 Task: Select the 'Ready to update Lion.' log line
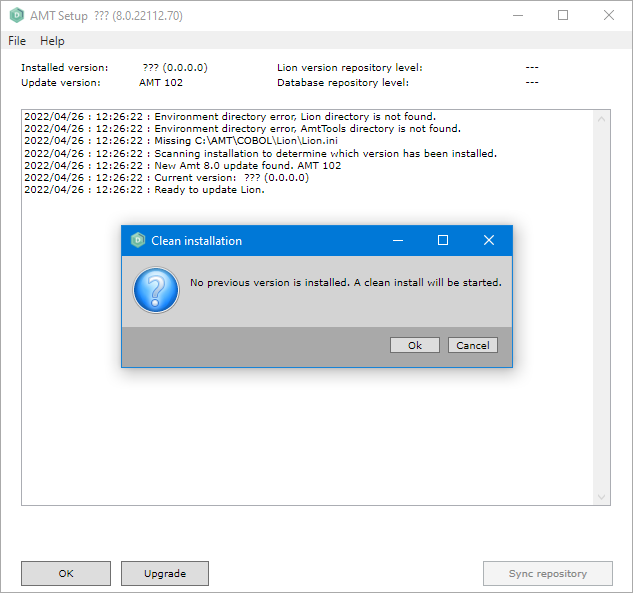coord(144,190)
